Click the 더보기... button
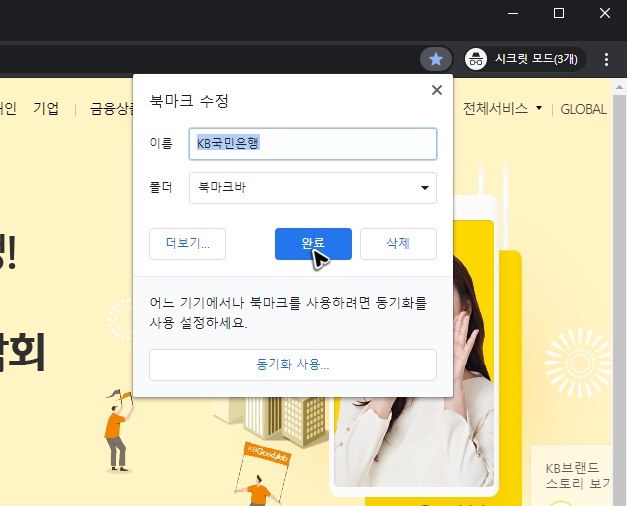Viewport: 627px width, 506px height. click(x=187, y=244)
